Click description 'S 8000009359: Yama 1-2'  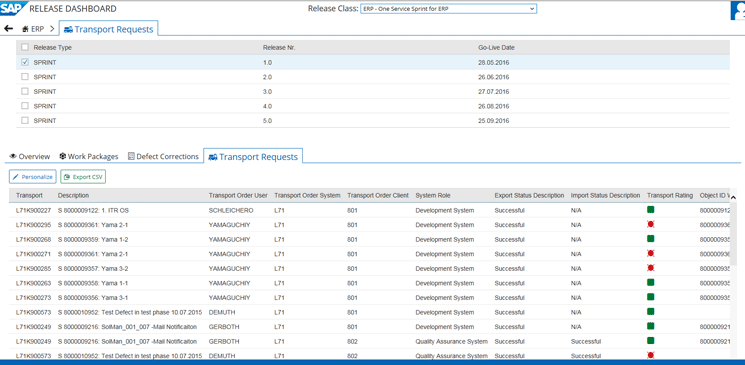pos(93,240)
